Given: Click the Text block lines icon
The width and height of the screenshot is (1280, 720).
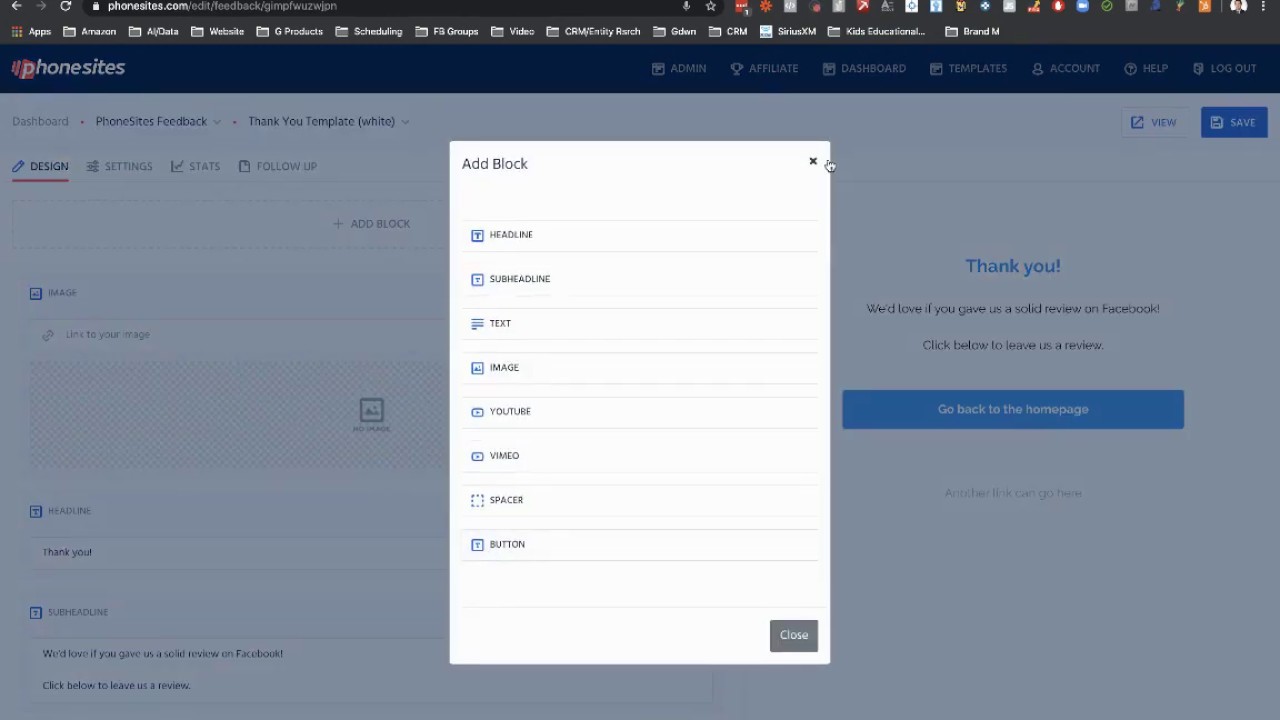Looking at the screenshot, I should click(477, 323).
